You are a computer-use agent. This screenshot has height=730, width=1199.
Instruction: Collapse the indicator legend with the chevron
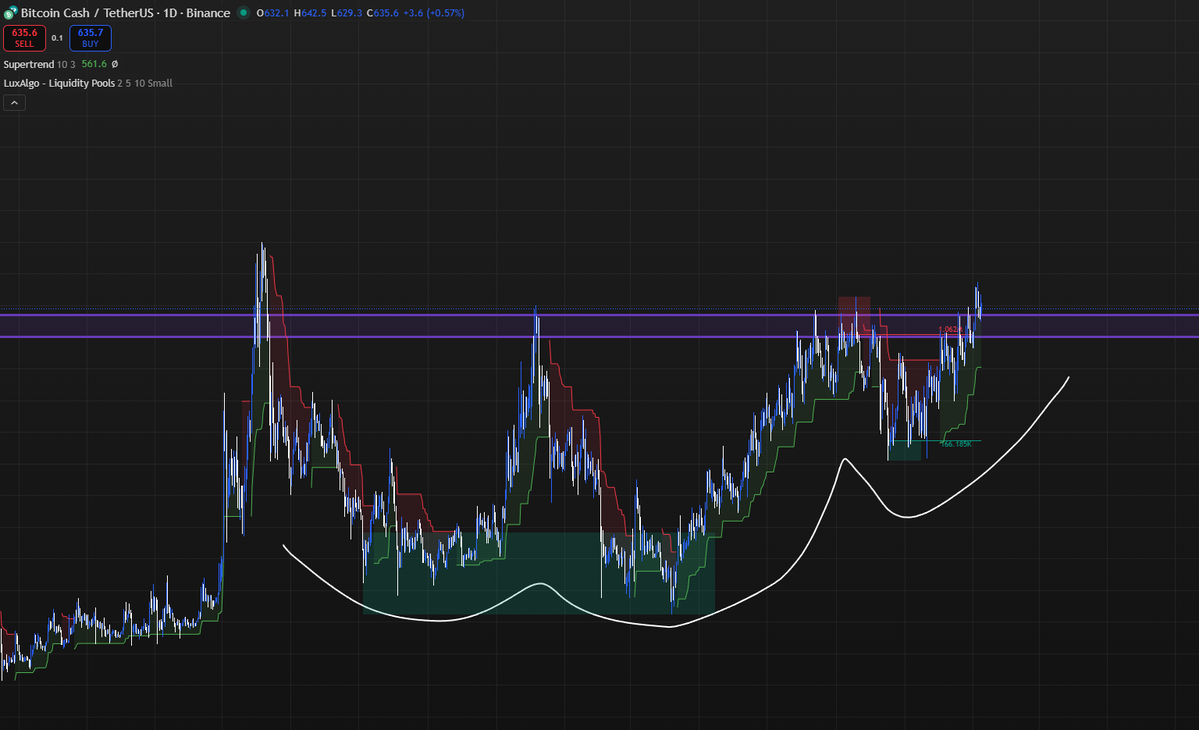tap(15, 102)
